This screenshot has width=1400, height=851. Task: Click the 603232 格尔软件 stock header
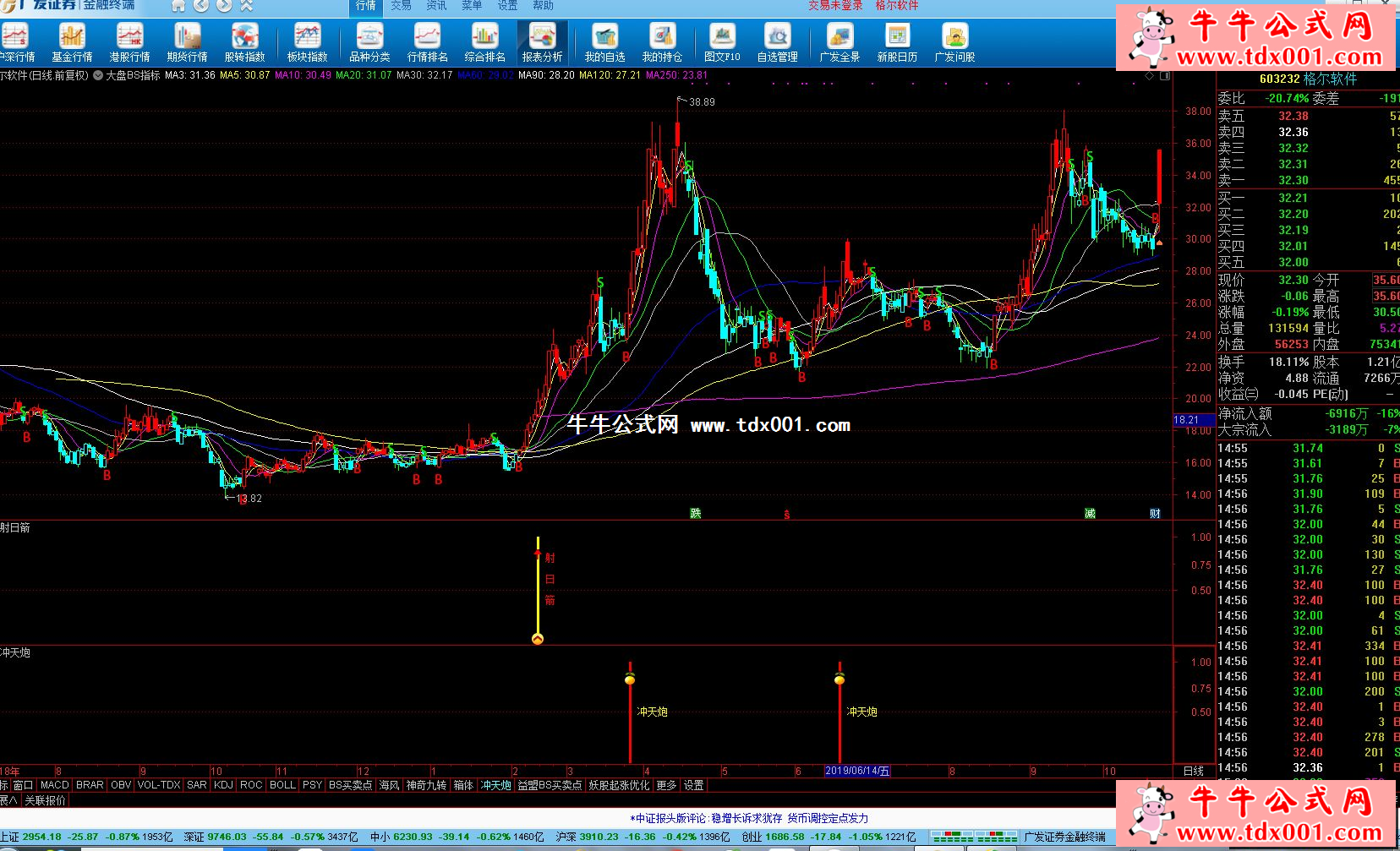(x=1308, y=79)
